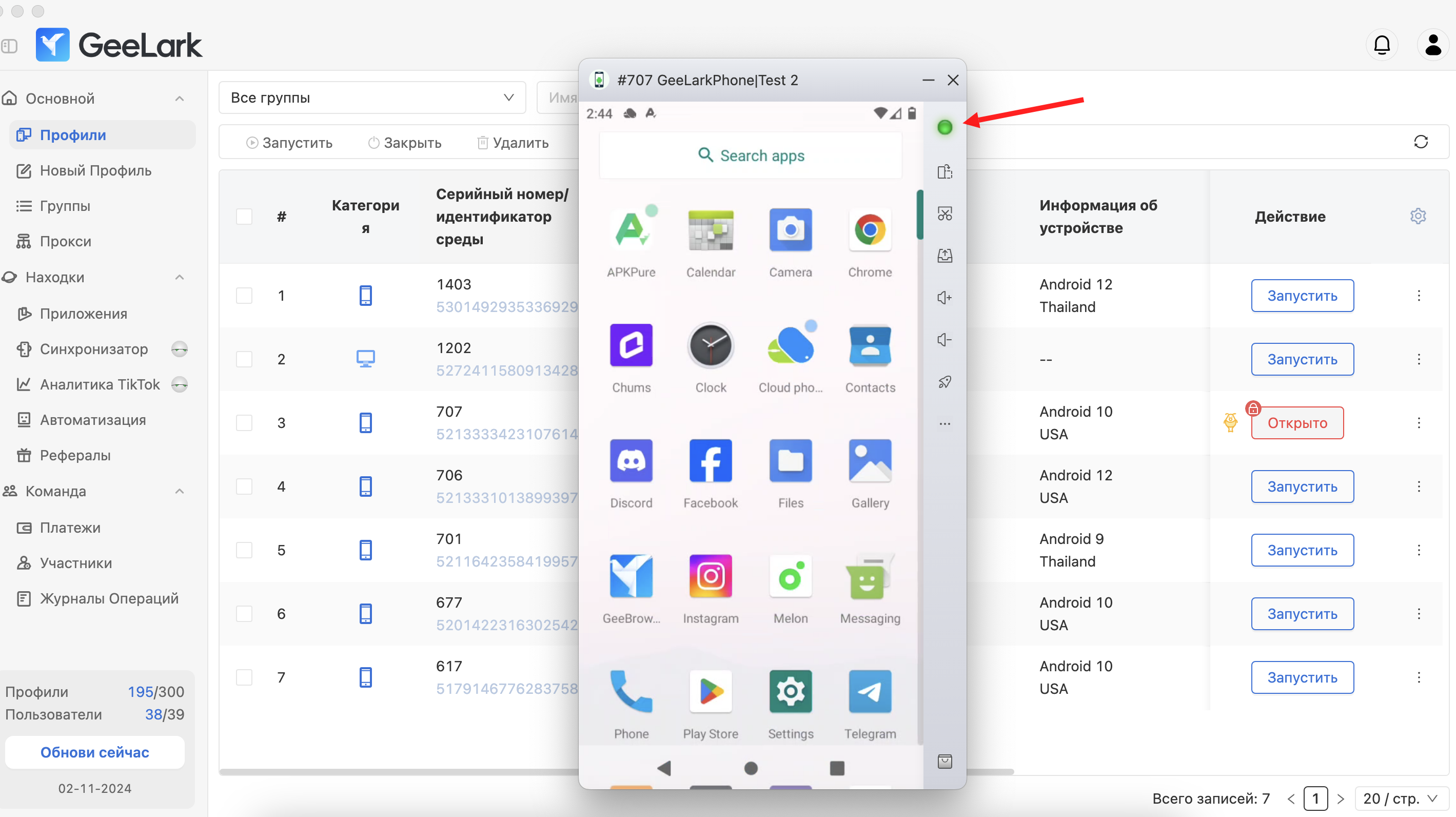Toggle the sidebar collapse icon beside the logo
Screen dimensions: 1456x817
[x=9, y=46]
